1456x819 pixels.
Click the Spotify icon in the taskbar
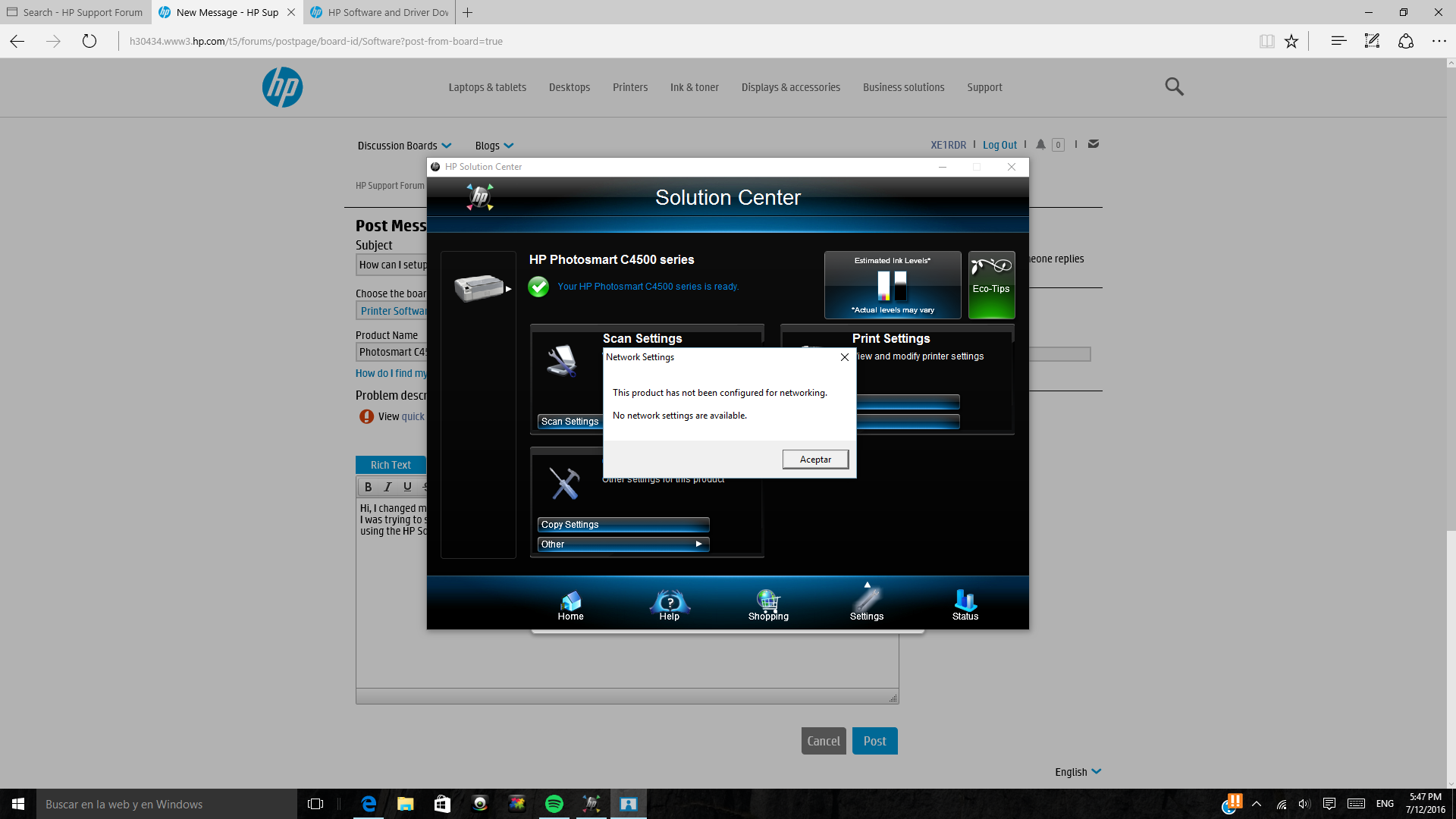coord(554,804)
